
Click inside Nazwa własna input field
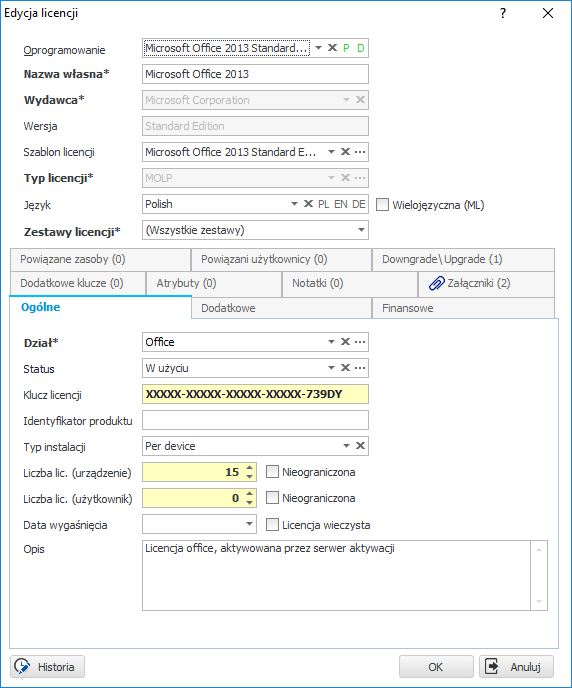pos(255,74)
